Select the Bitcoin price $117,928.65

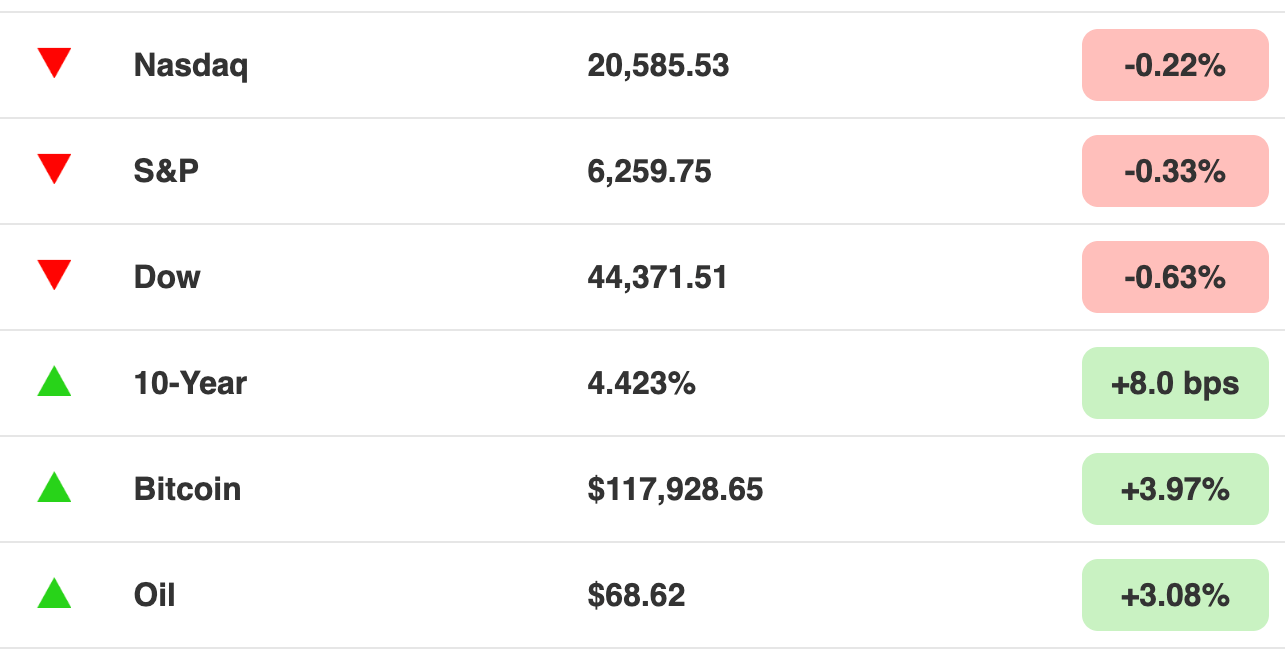tap(675, 489)
